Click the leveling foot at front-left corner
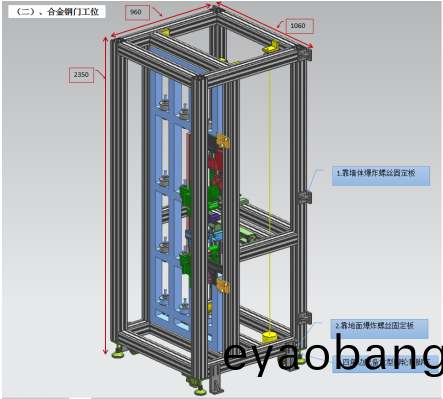Viewport: 443px width, 399px height. tap(120, 352)
